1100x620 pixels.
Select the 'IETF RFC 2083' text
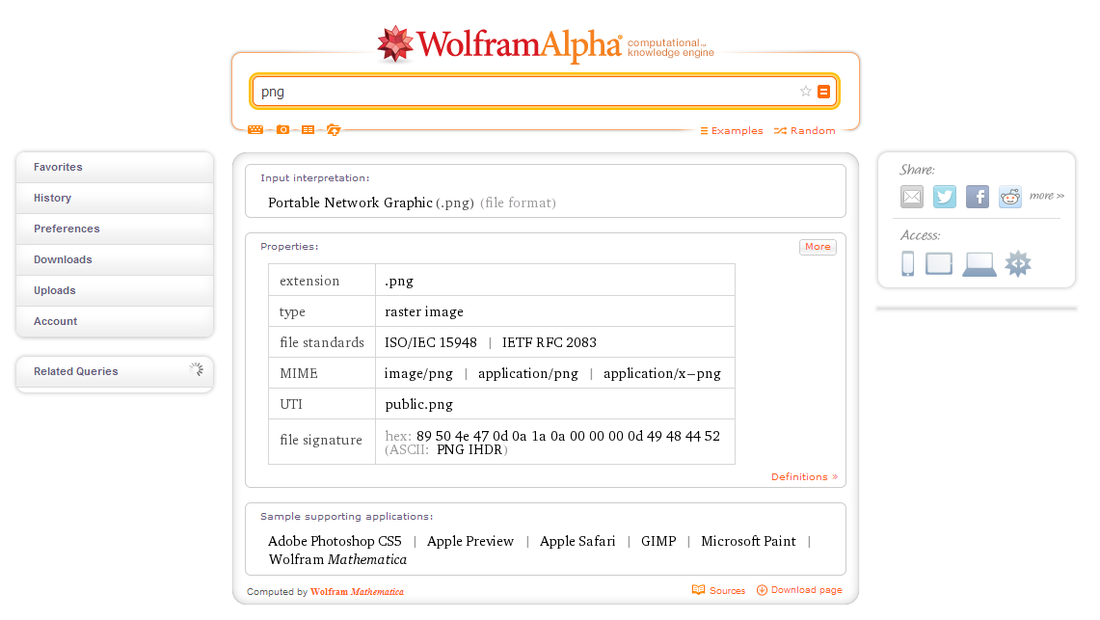[549, 342]
